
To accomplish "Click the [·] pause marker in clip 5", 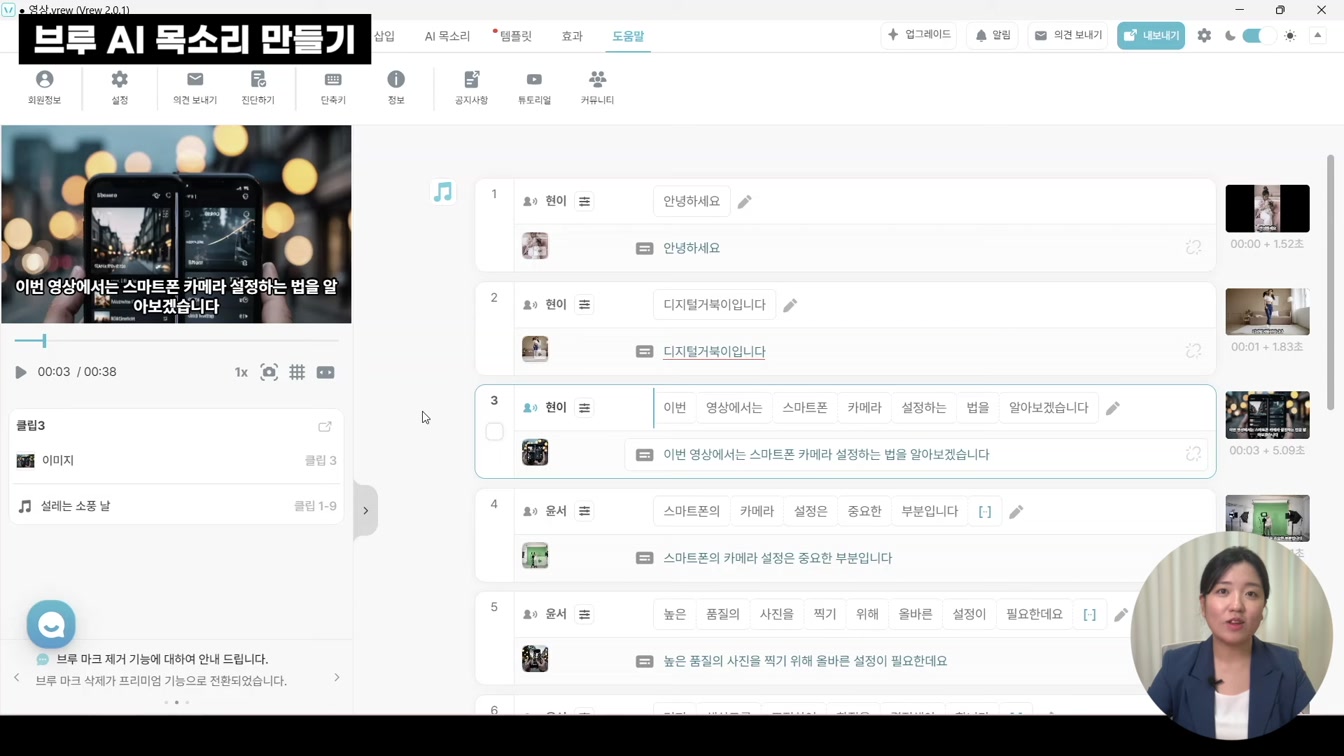I will click(1090, 614).
